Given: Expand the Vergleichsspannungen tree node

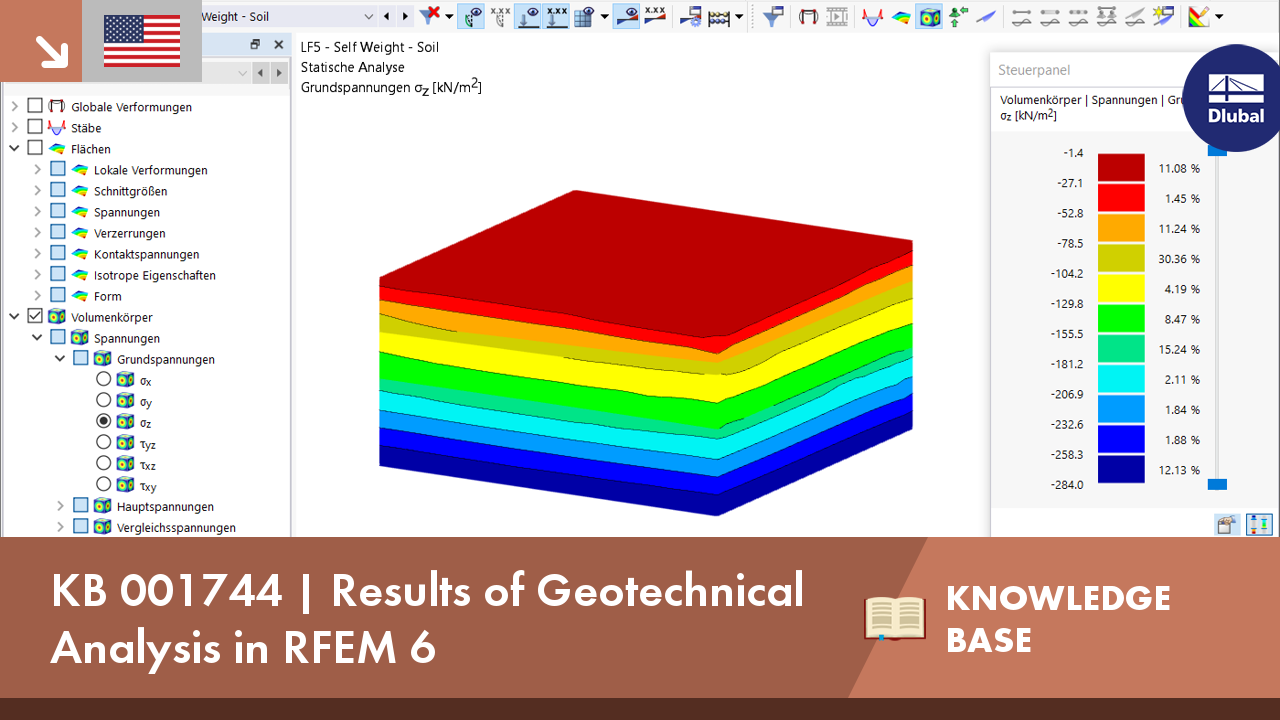Looking at the screenshot, I should [60, 527].
